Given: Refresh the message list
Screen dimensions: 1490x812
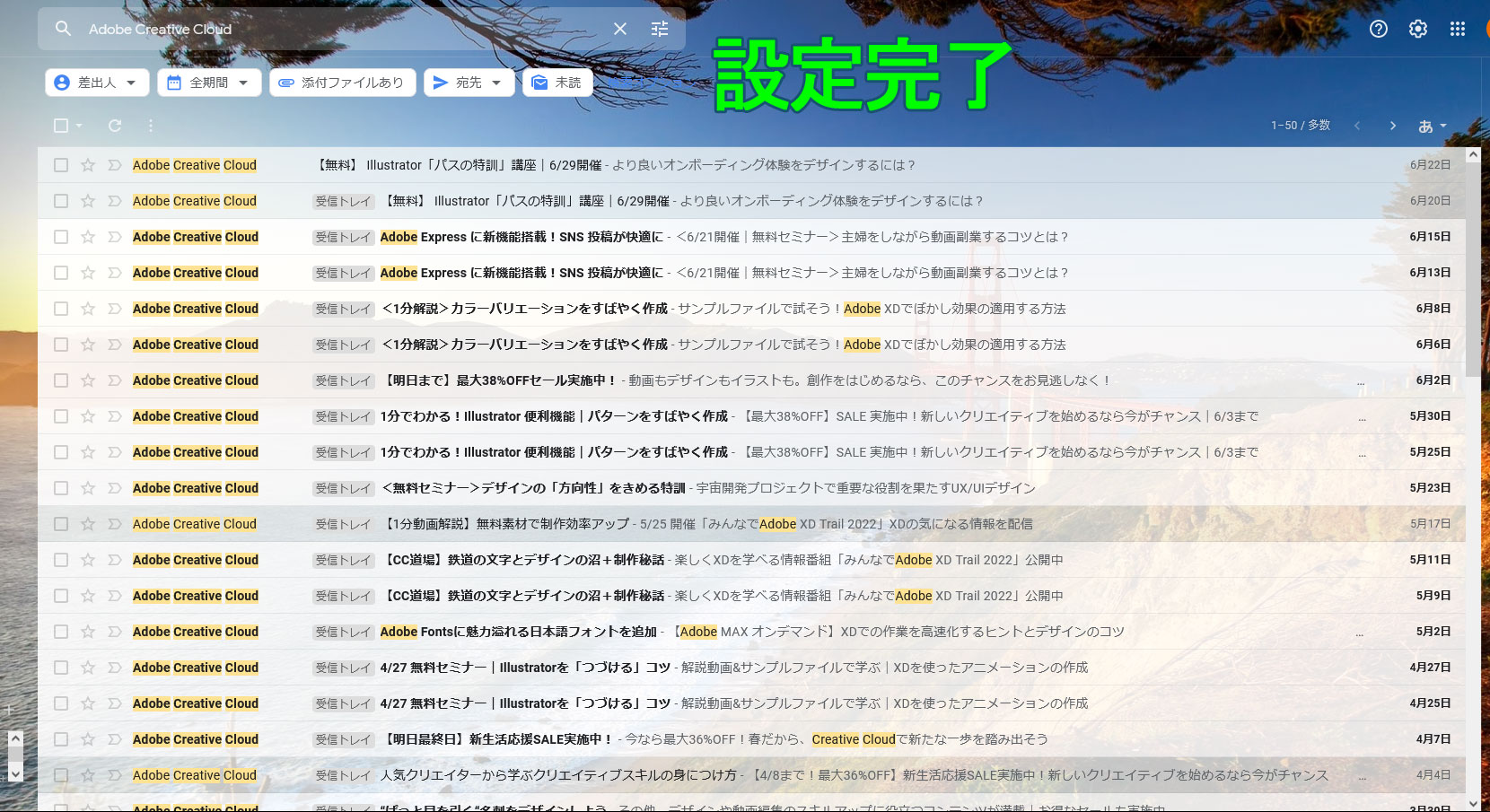Looking at the screenshot, I should click(115, 126).
